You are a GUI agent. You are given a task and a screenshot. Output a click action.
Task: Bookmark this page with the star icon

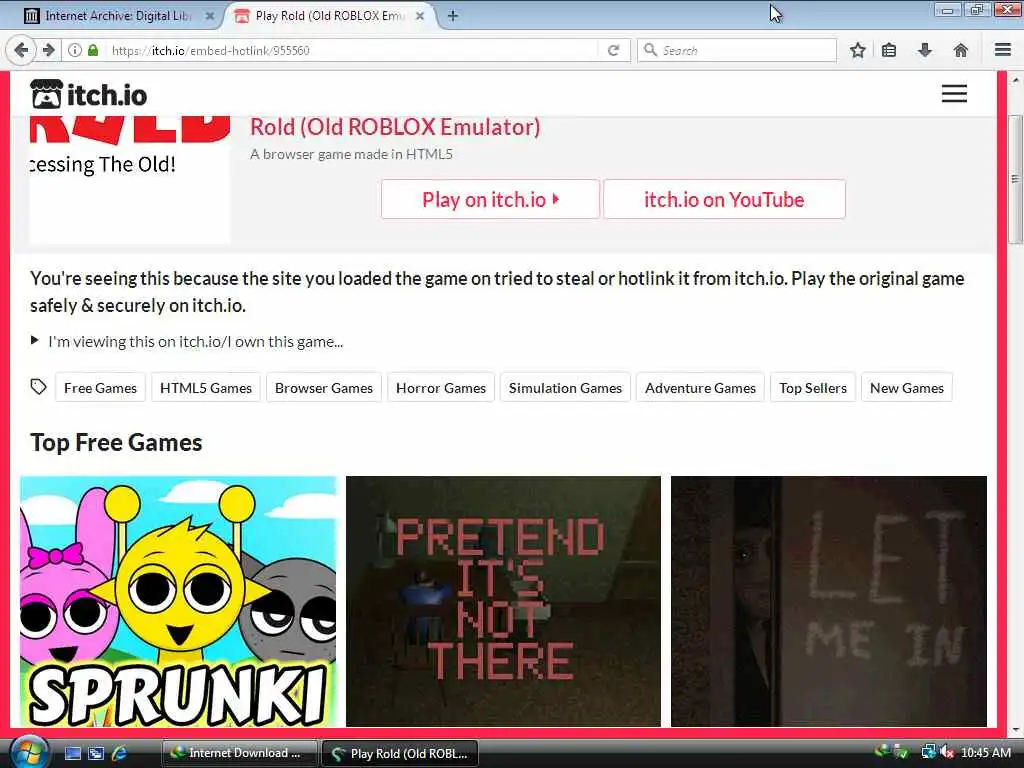[857, 50]
